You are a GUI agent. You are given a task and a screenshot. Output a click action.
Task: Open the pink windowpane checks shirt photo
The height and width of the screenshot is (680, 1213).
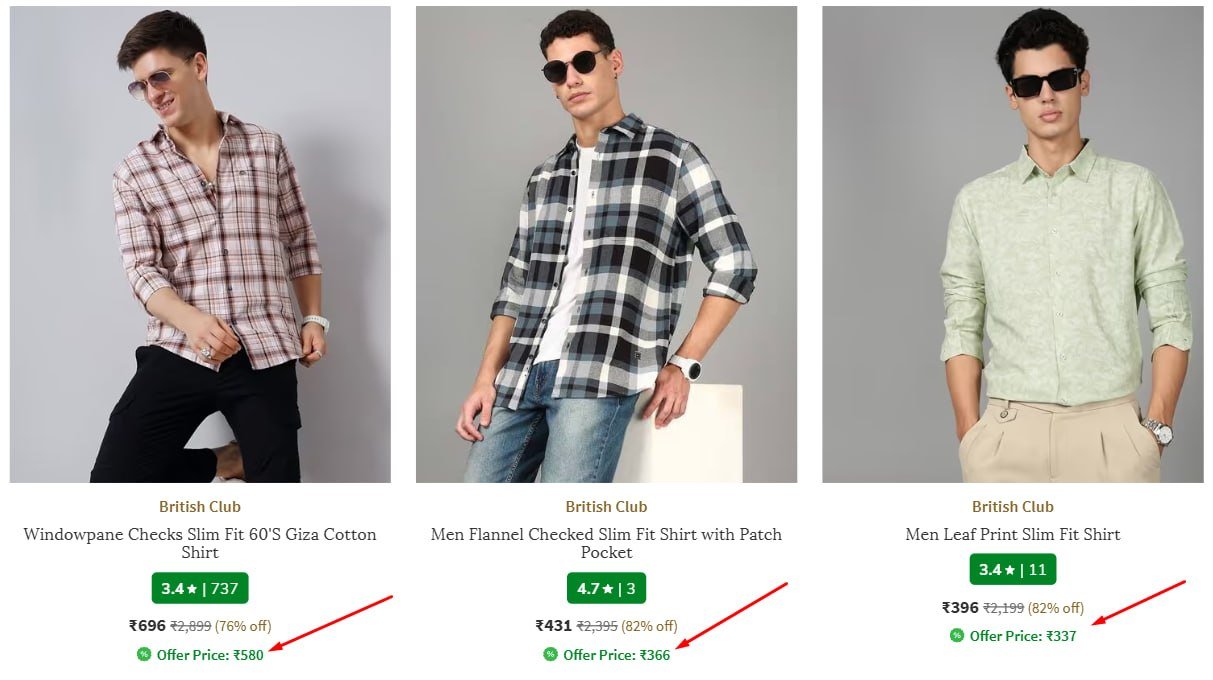point(200,244)
